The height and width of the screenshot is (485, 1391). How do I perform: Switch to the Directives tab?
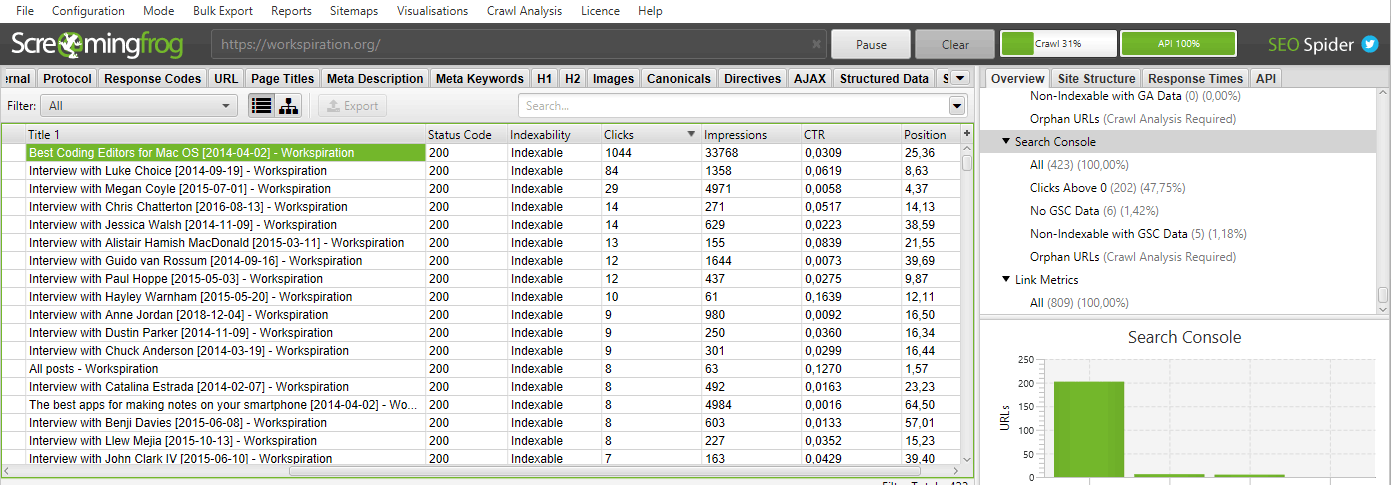[x=752, y=78]
